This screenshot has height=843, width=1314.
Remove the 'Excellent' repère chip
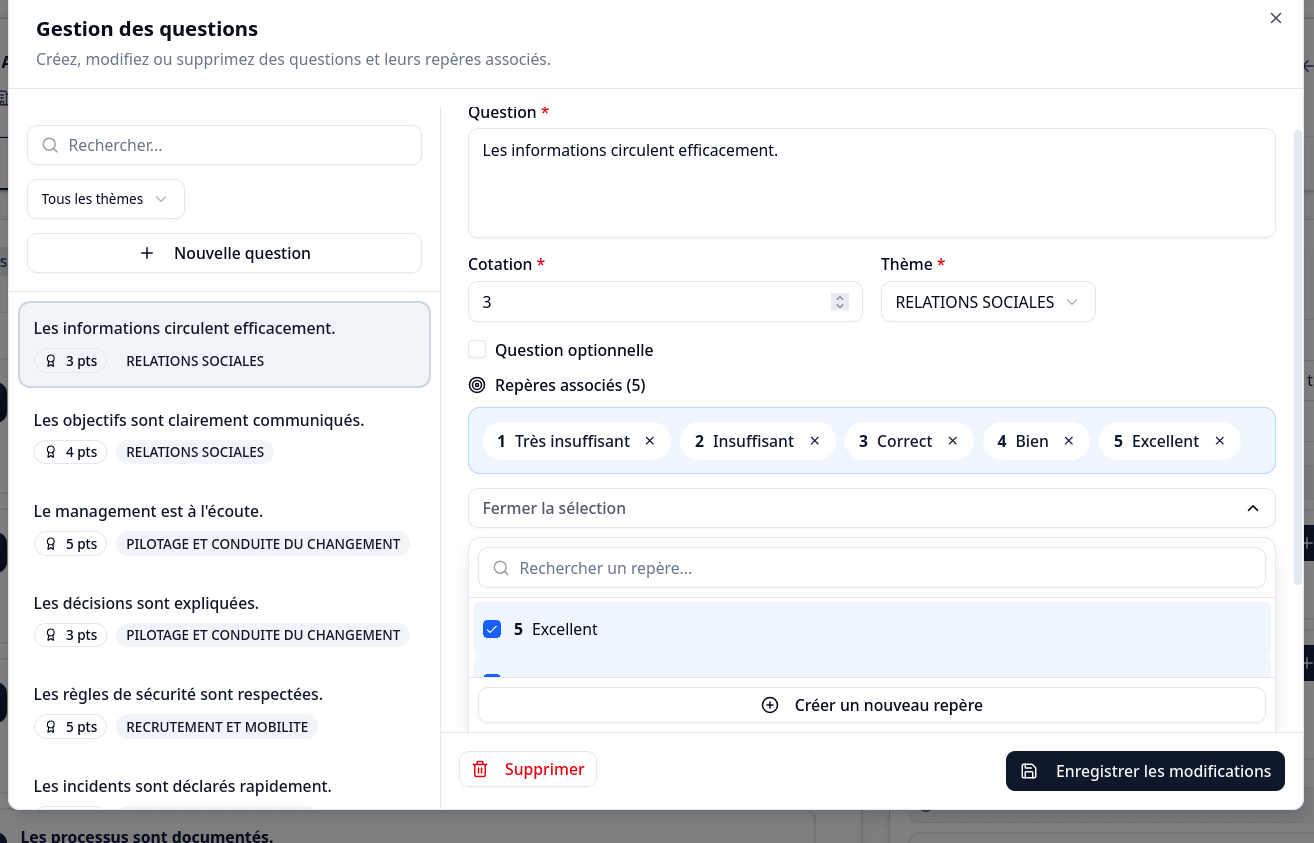[1220, 441]
